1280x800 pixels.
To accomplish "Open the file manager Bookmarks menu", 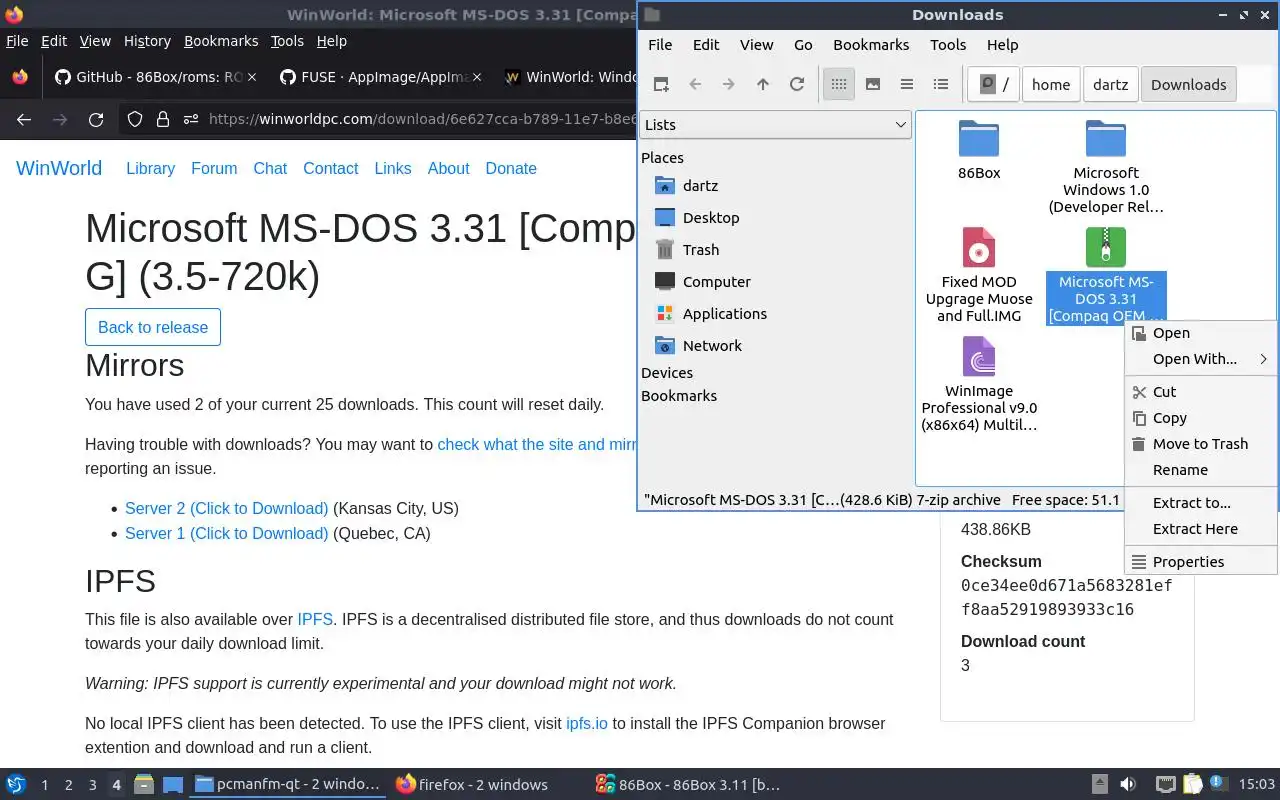I will [x=871, y=45].
